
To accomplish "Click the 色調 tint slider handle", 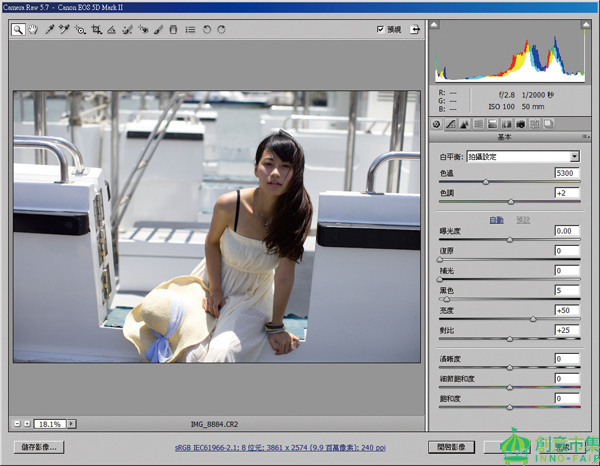I will pos(511,202).
